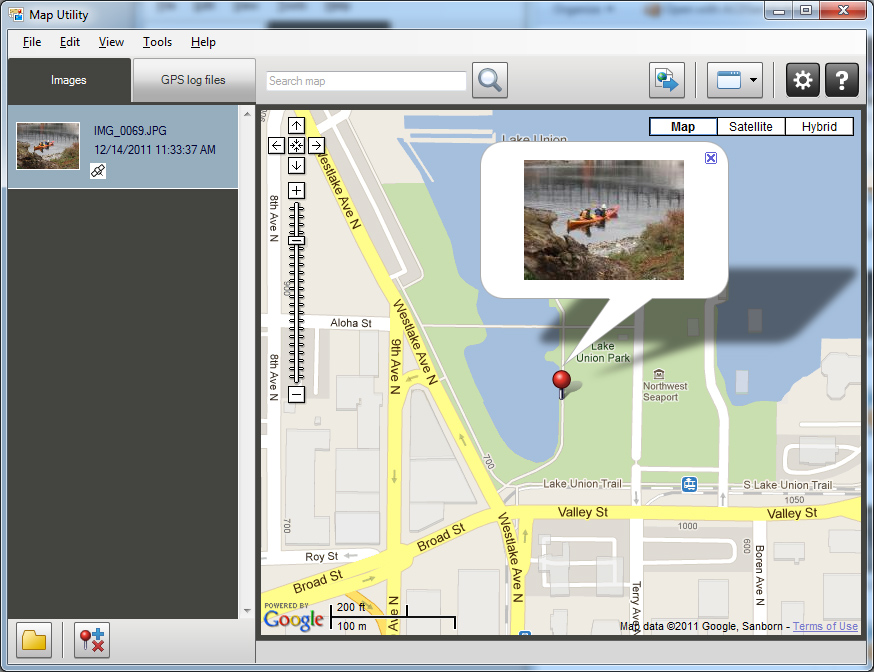Click the open folder icon
The image size is (874, 672).
pos(34,640)
